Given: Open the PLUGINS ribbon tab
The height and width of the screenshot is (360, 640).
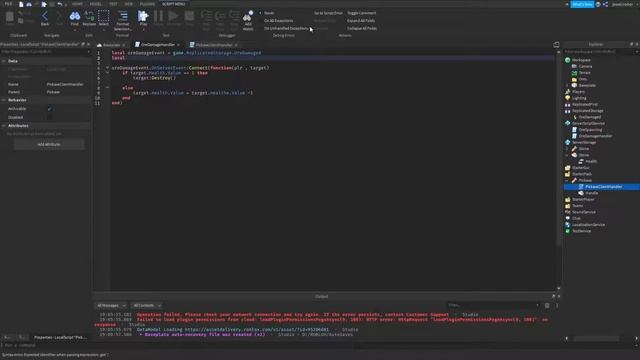Looking at the screenshot, I should coord(147,4).
